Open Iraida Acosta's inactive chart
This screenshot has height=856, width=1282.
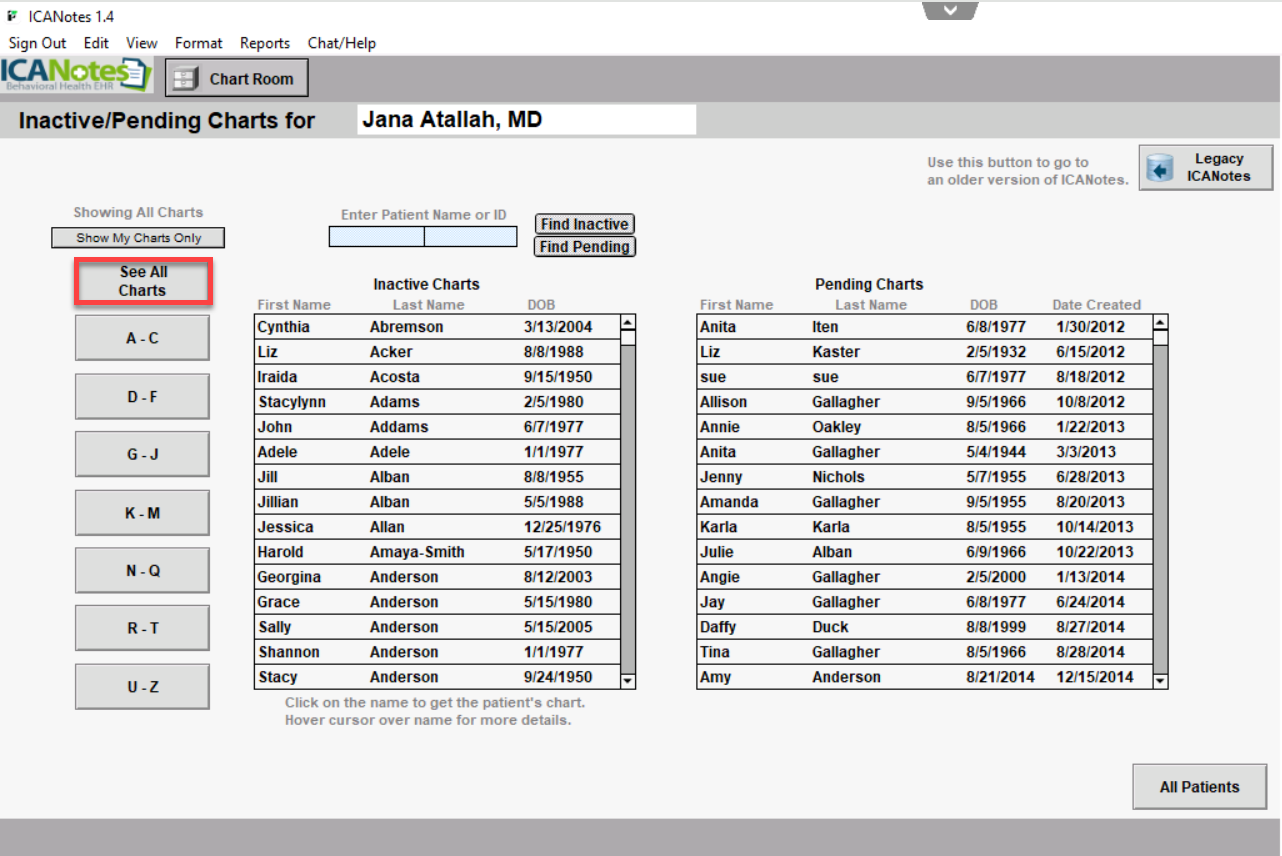tap(437, 377)
